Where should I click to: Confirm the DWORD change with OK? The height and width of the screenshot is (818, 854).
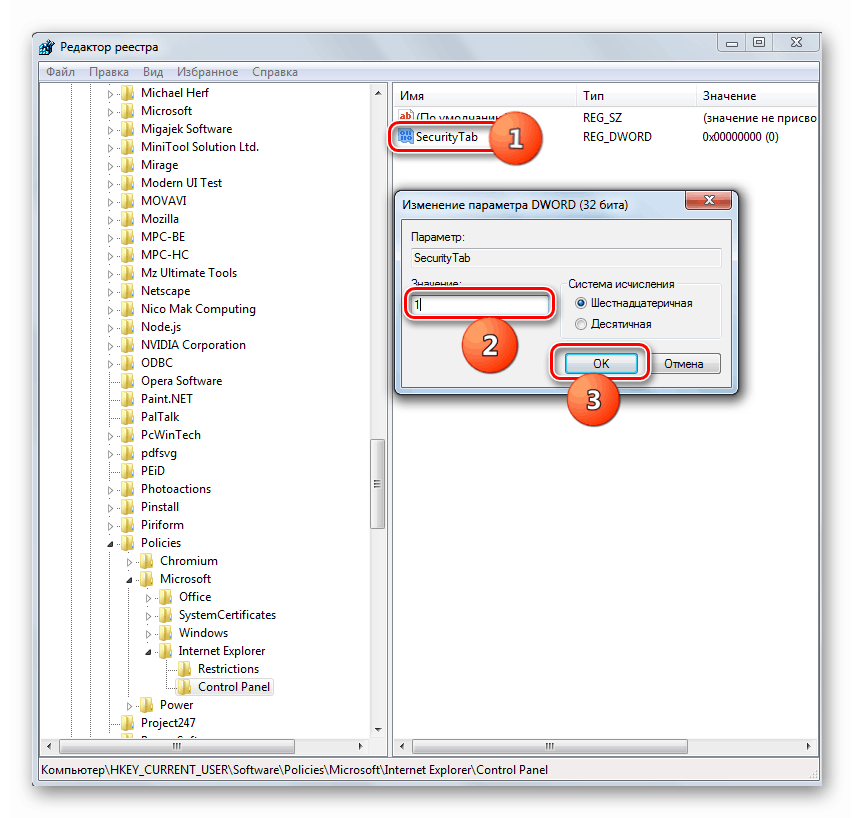point(601,363)
